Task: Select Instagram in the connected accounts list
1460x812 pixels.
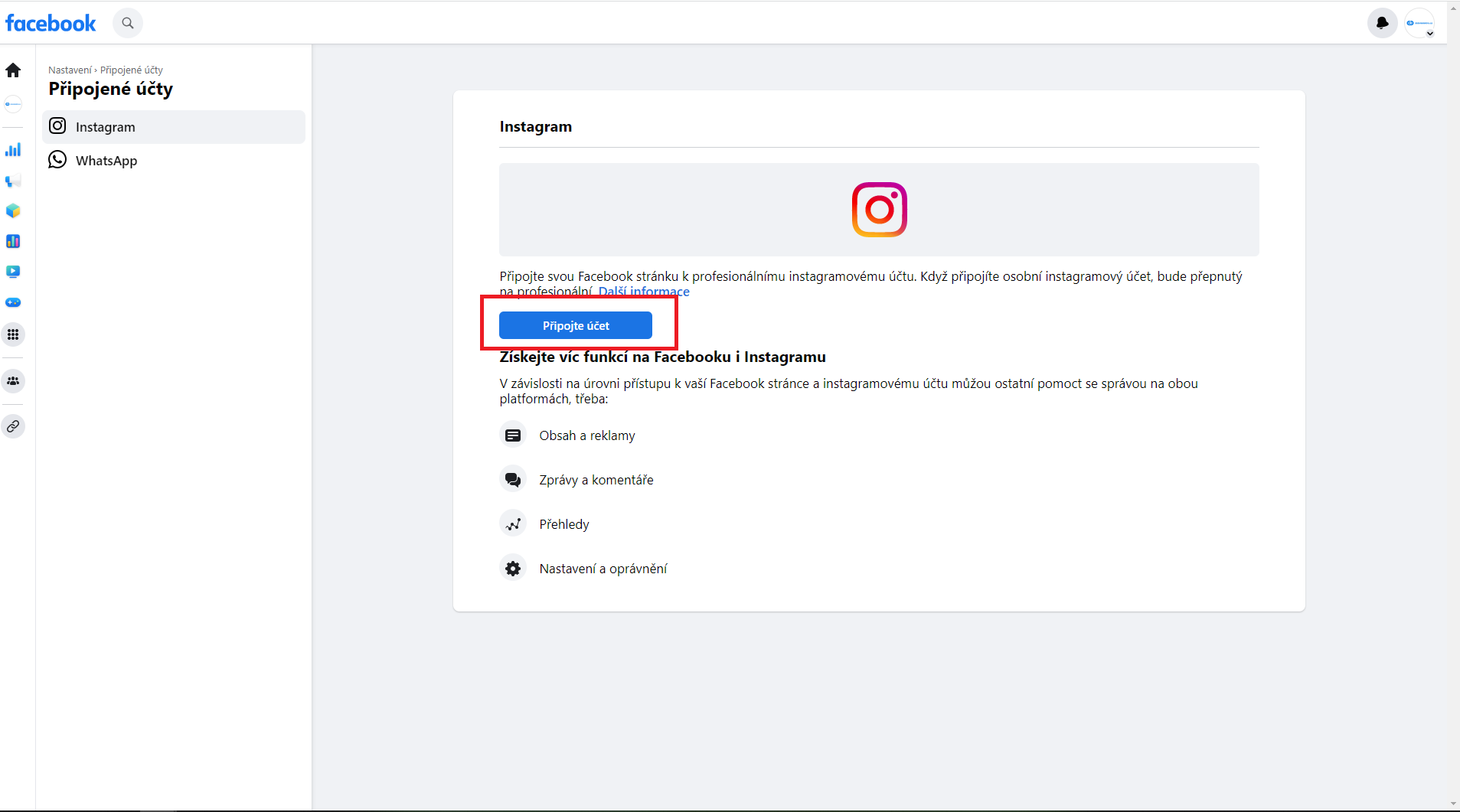Action: point(174,127)
